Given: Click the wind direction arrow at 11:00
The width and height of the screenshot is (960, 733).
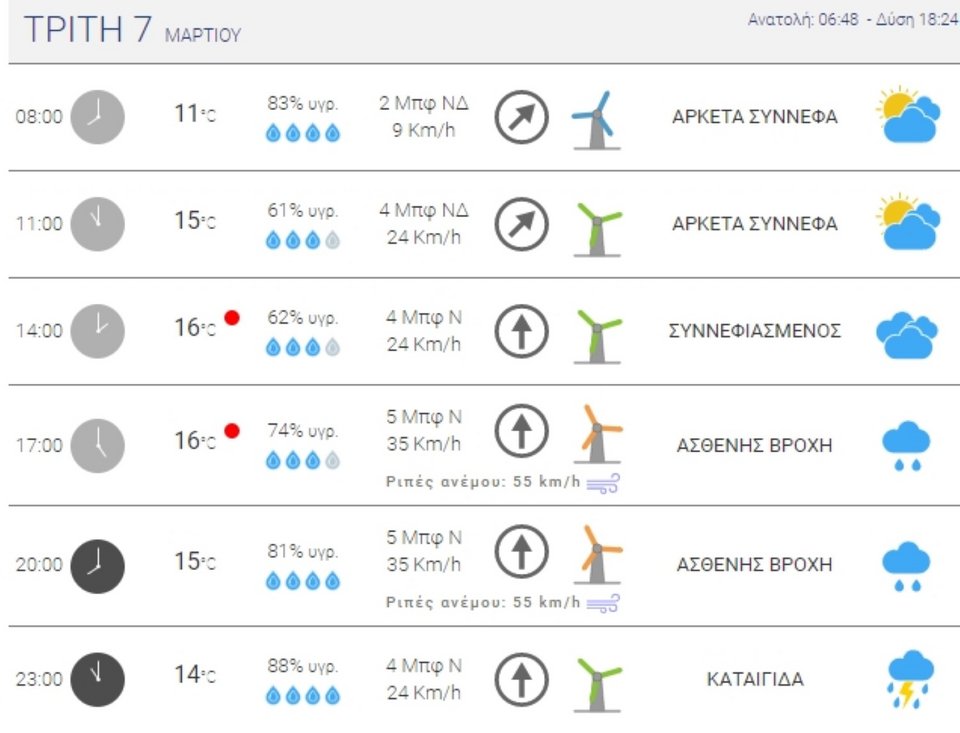Looking at the screenshot, I should (x=522, y=224).
